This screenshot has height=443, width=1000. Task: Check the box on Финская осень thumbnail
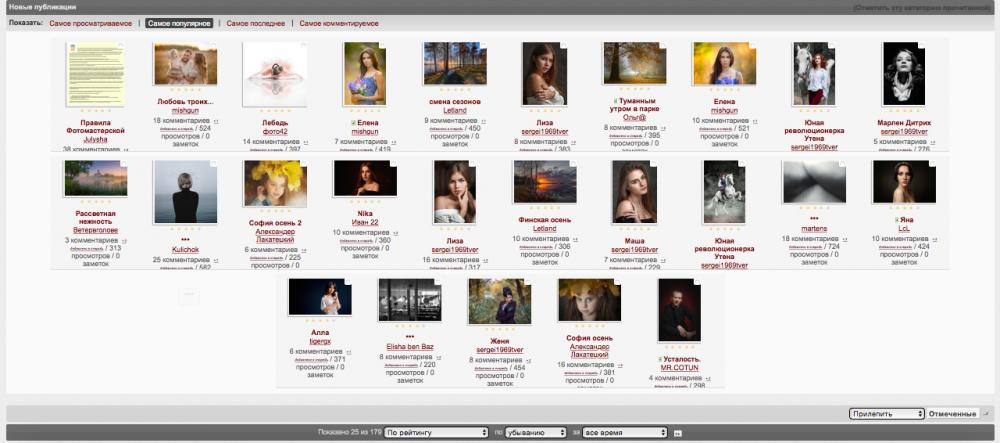click(573, 164)
